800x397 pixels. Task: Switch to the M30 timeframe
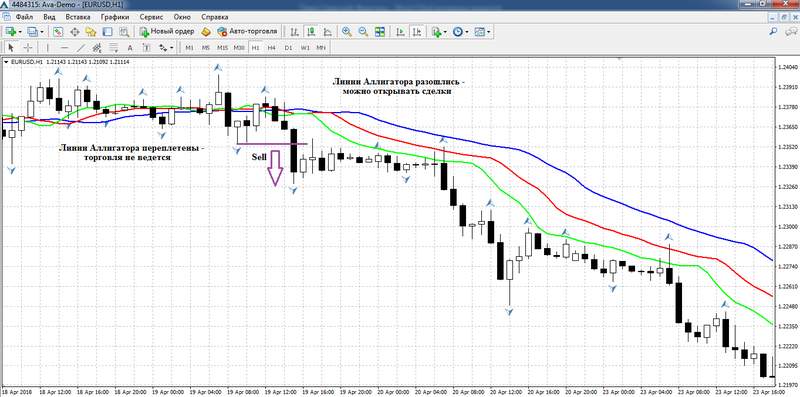pyautogui.click(x=239, y=47)
